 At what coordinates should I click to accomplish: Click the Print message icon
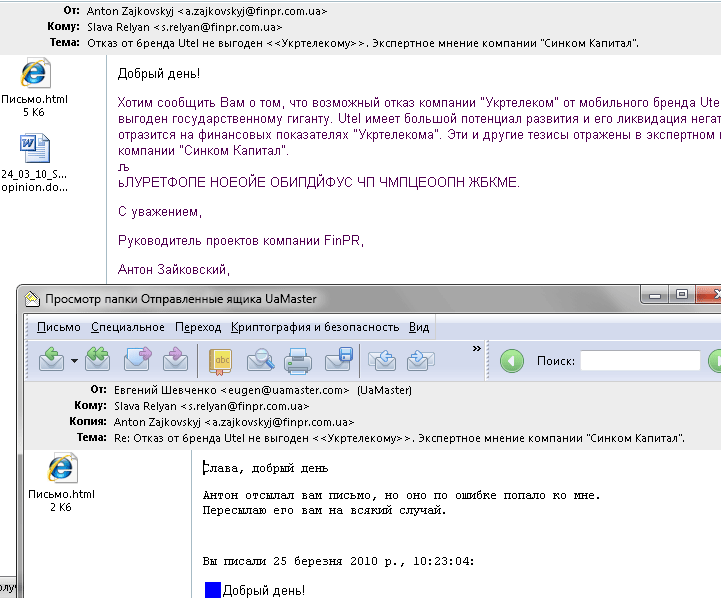point(298,361)
